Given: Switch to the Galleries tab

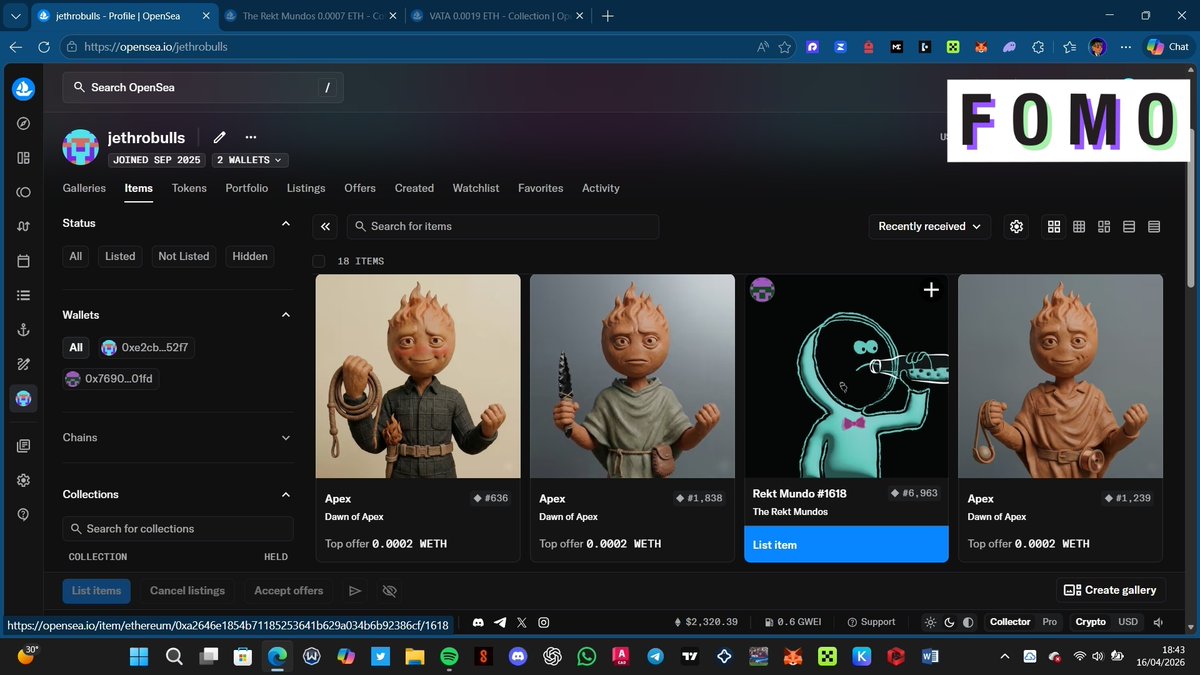Looking at the screenshot, I should (x=84, y=188).
